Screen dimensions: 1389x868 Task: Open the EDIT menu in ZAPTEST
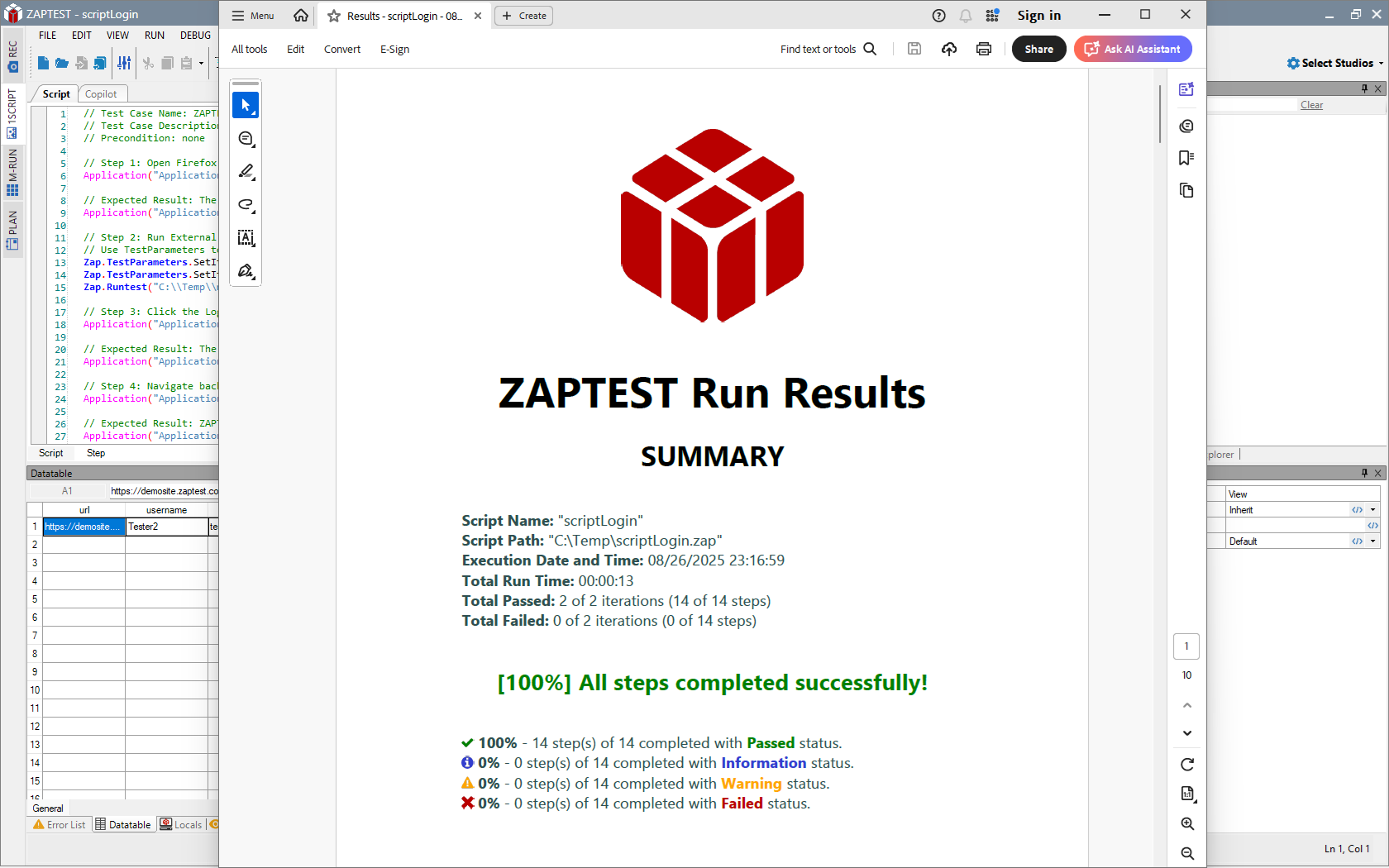point(82,36)
